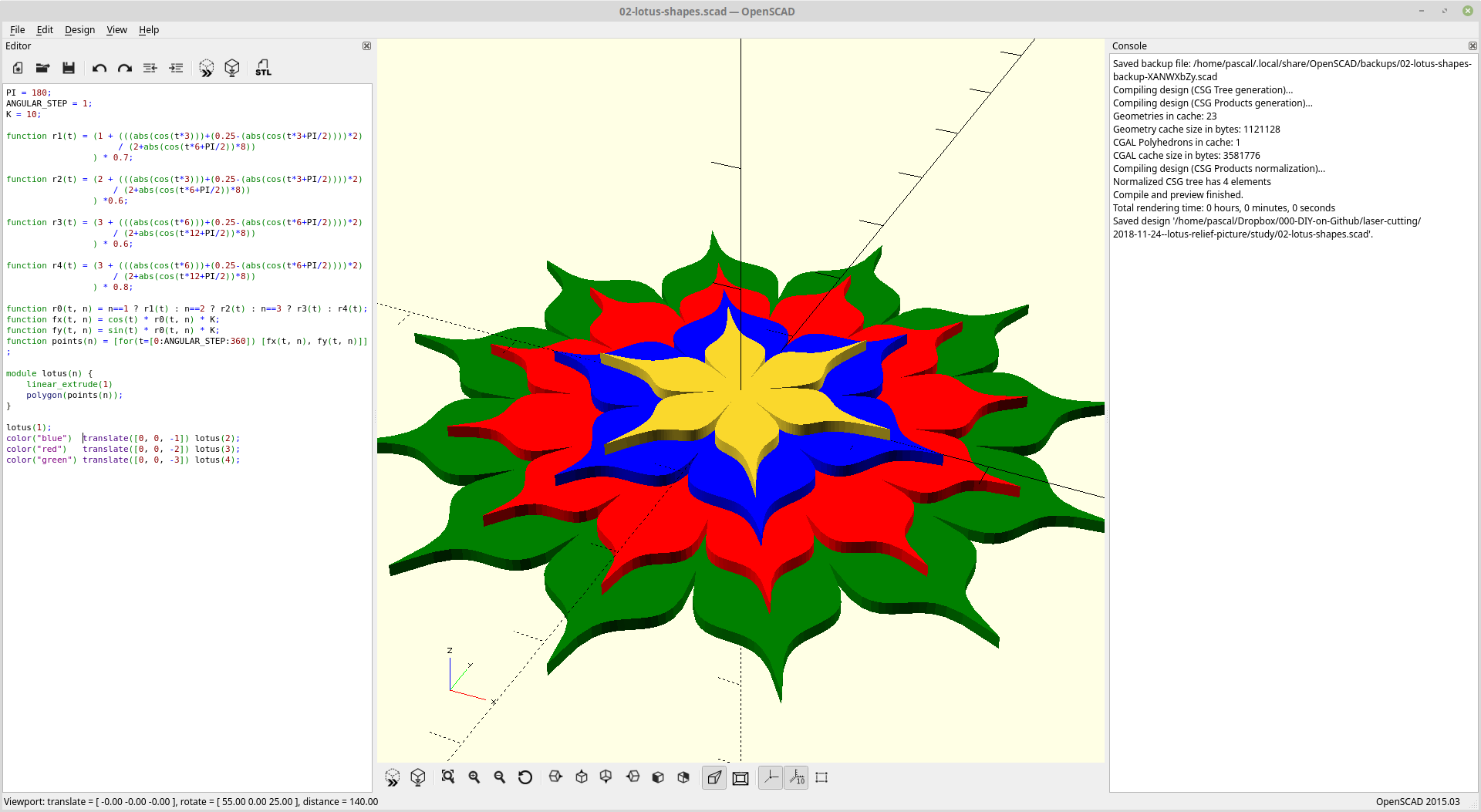This screenshot has height=812, width=1481.
Task: Open the View menu
Action: 116,30
